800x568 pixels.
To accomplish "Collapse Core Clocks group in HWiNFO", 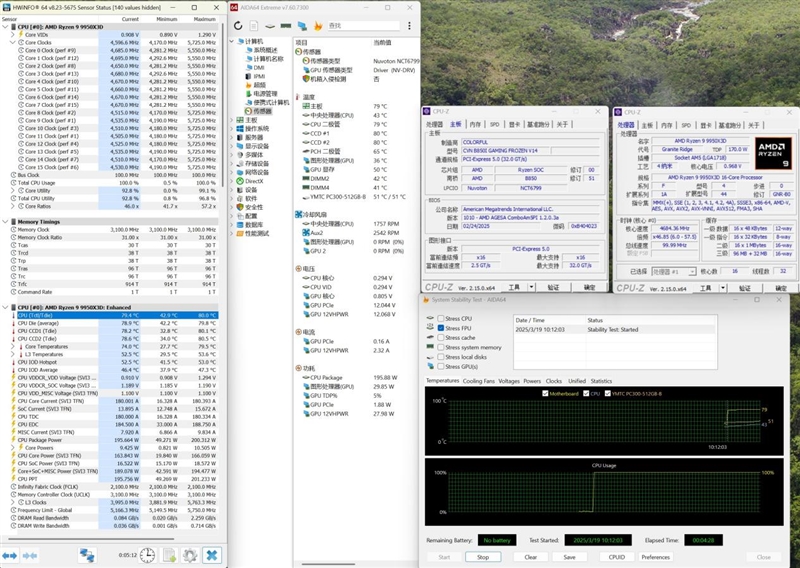I will pos(13,42).
